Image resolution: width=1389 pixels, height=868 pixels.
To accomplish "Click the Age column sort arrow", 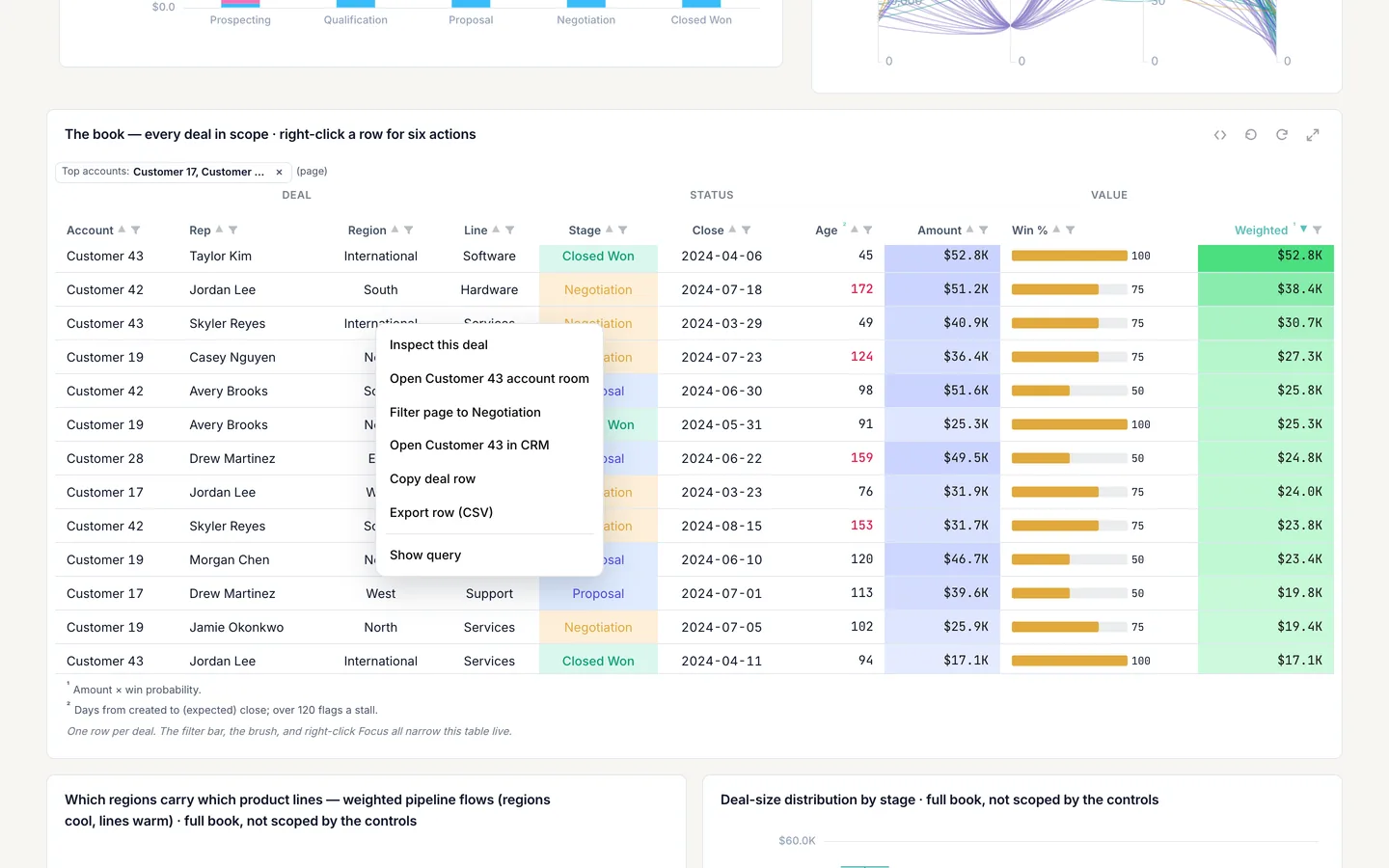I will (854, 230).
